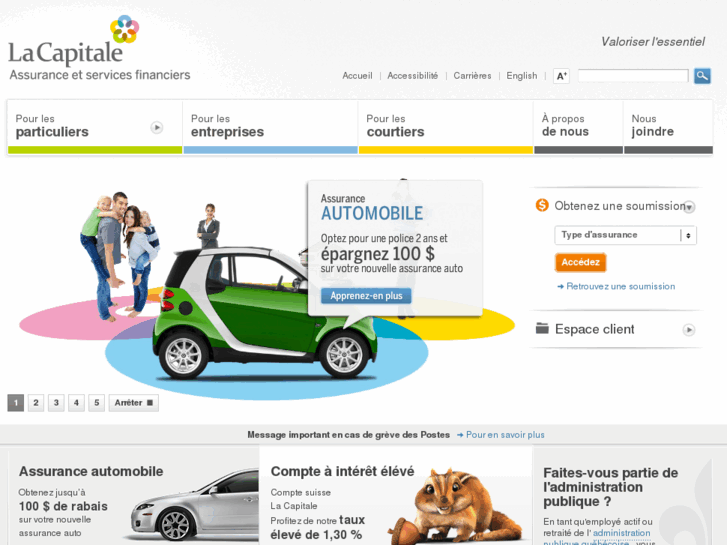Viewport: 727px width, 545px height.
Task: Open Nous joindre menu
Action: 668,127
